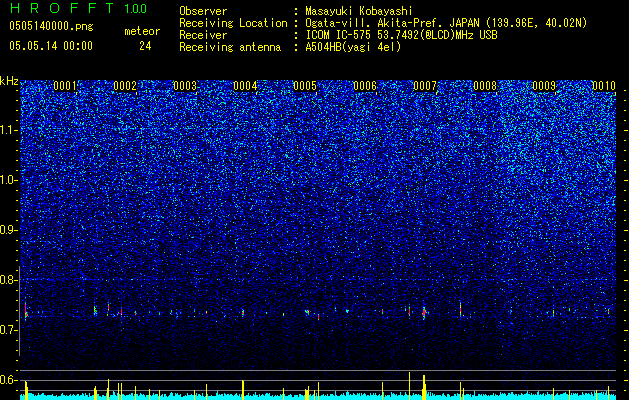Click the 0.7 frequency axis label
The width and height of the screenshot is (629, 400).
pyautogui.click(x=9, y=330)
